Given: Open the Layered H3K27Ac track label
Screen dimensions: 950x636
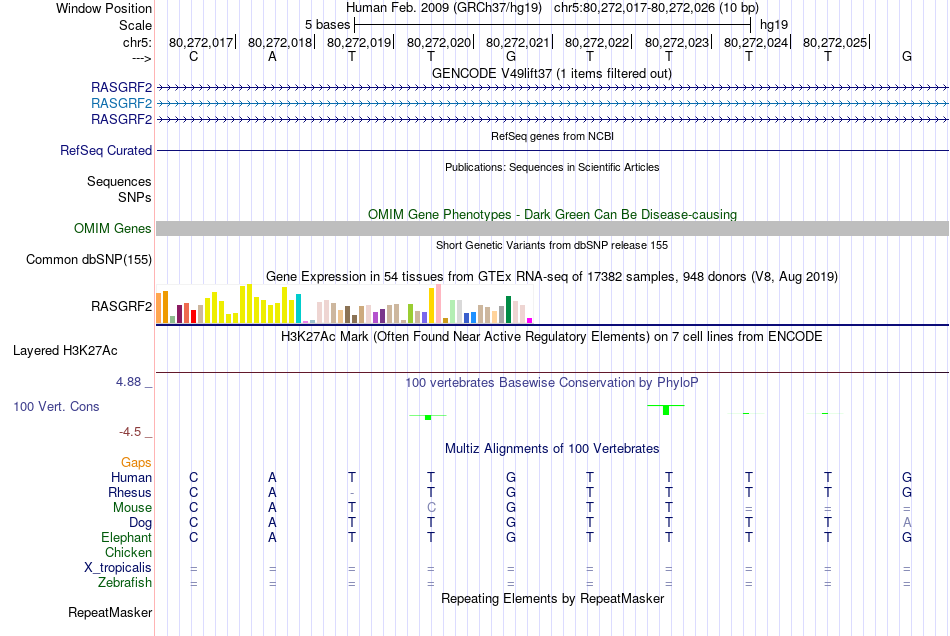Looking at the screenshot, I should pos(65,351).
